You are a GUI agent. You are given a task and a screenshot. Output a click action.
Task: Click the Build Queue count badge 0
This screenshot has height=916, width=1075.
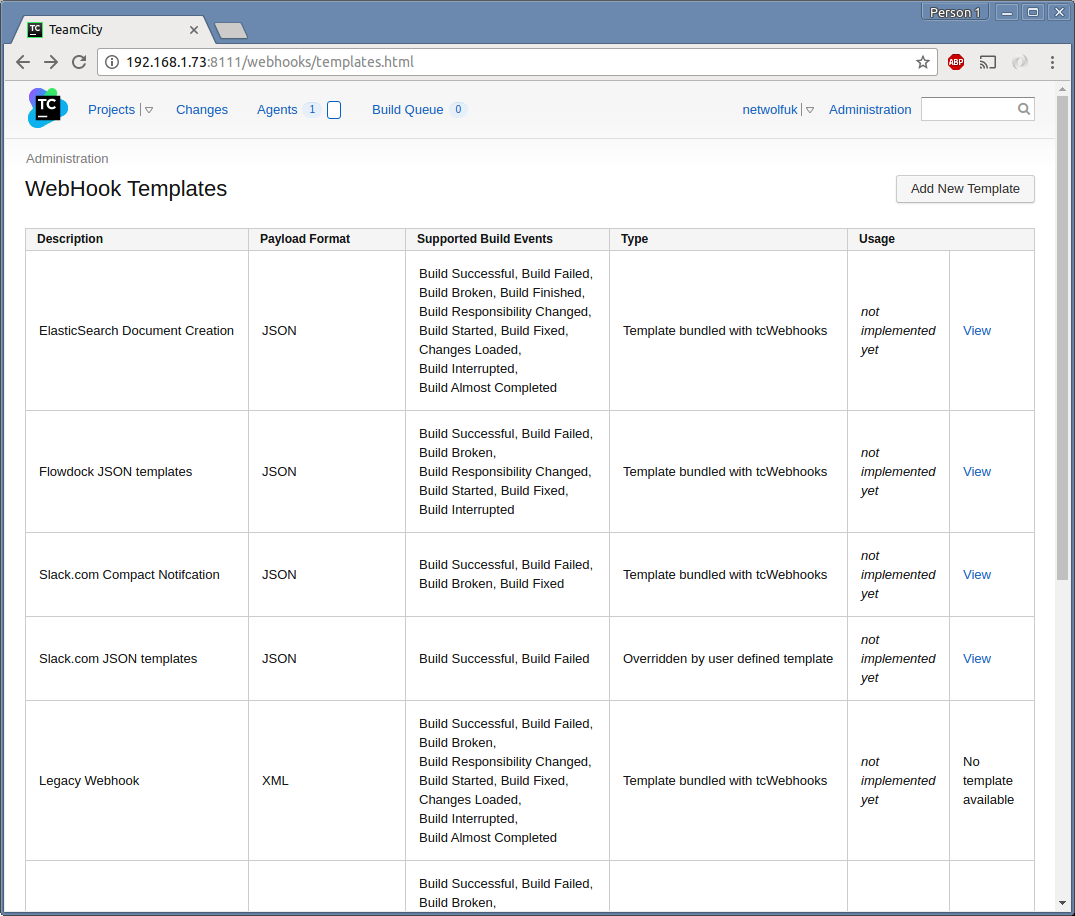458,110
